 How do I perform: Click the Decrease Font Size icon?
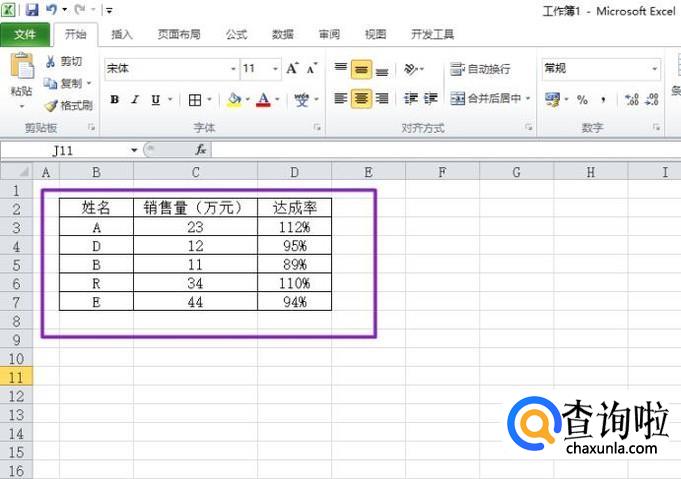[x=312, y=68]
